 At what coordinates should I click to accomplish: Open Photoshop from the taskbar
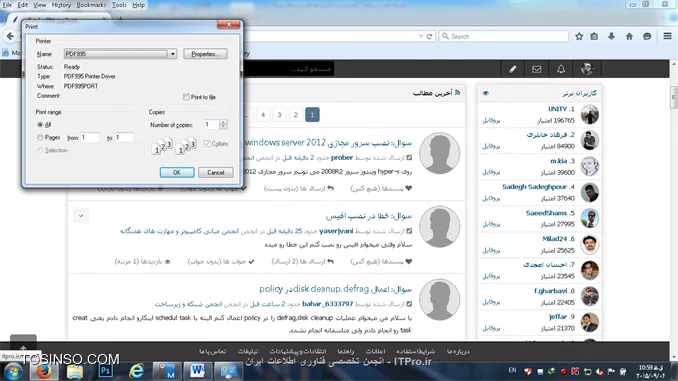tap(105, 371)
